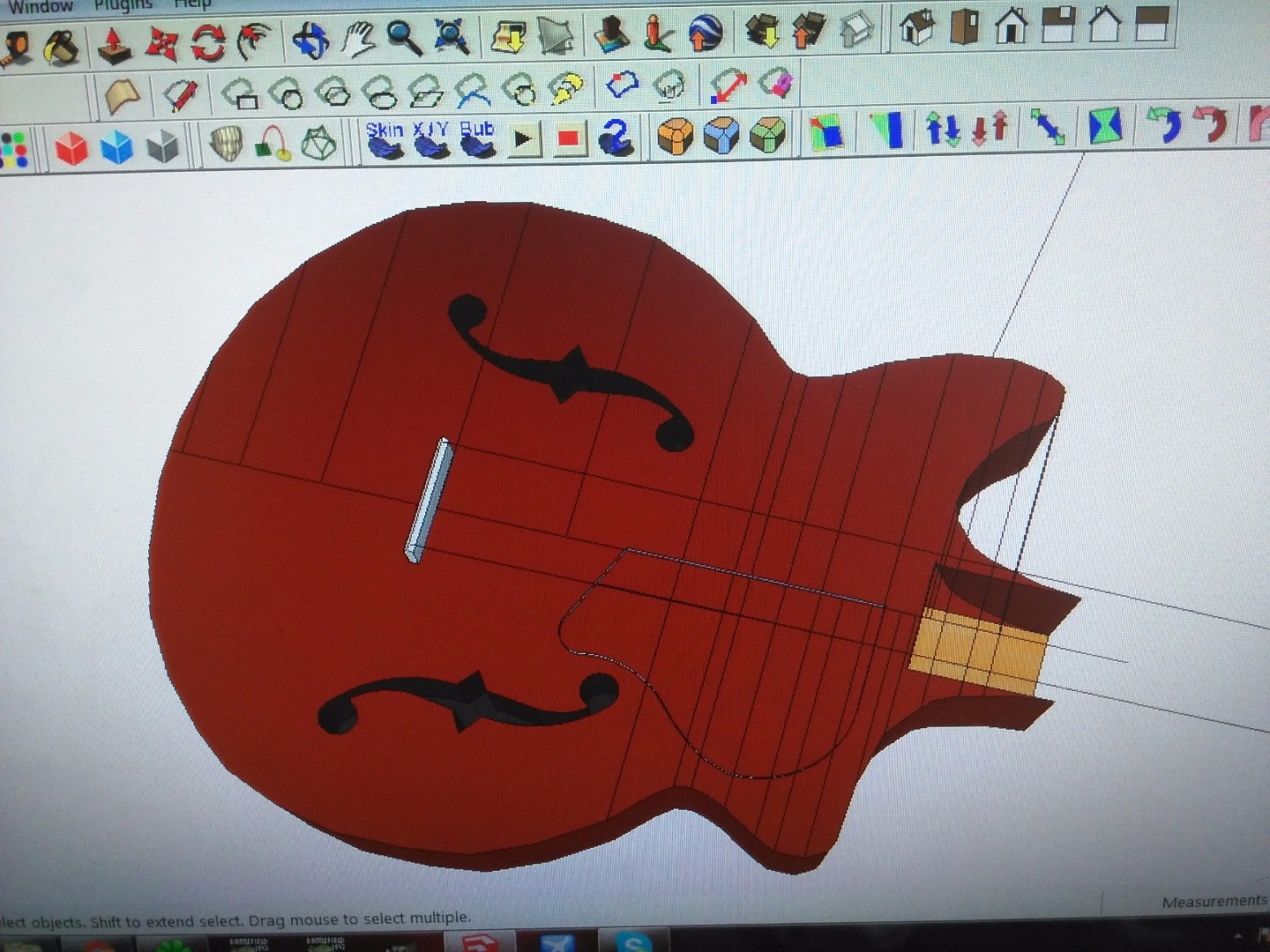Click the gray cube icon

pyautogui.click(x=162, y=145)
